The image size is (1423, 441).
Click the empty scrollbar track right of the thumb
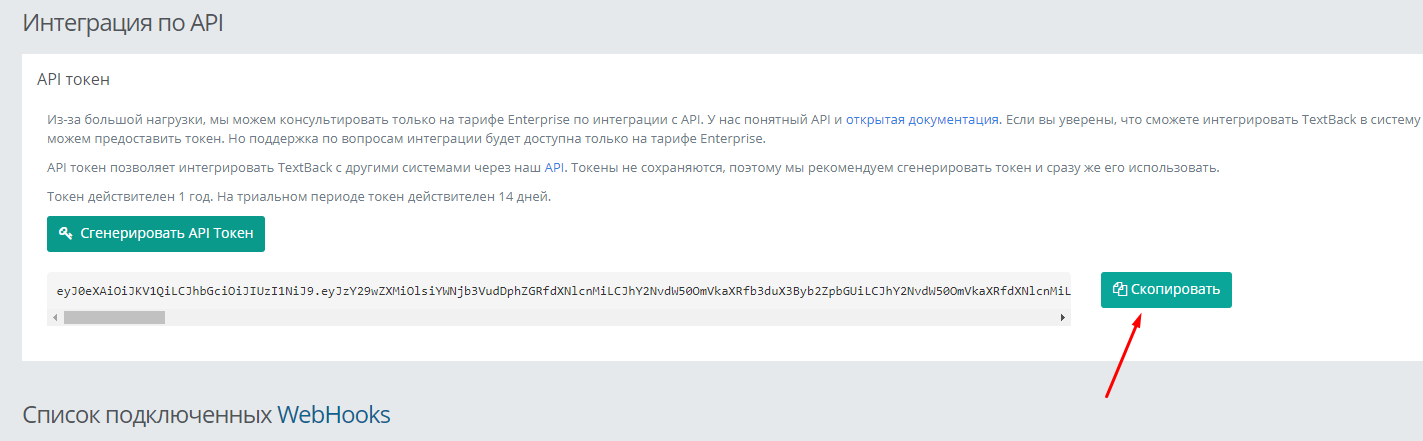tap(600, 317)
